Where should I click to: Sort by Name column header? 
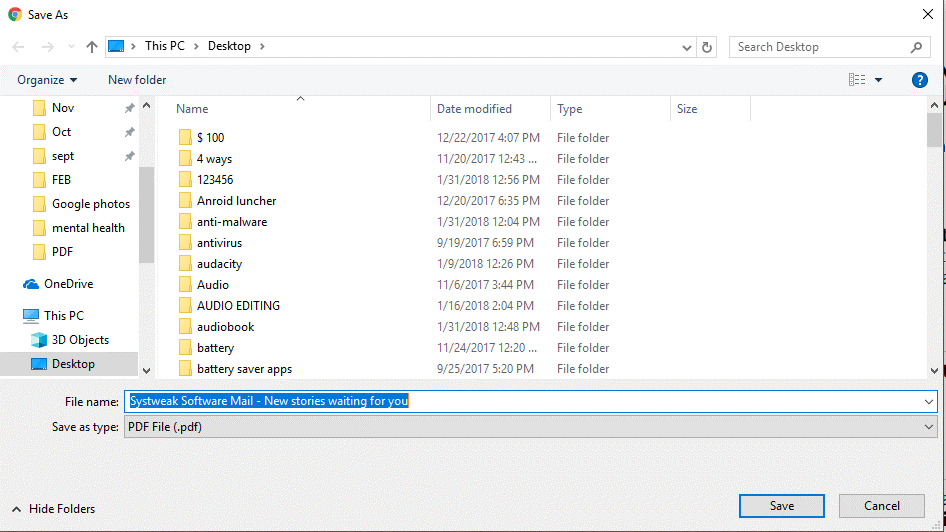coord(192,109)
